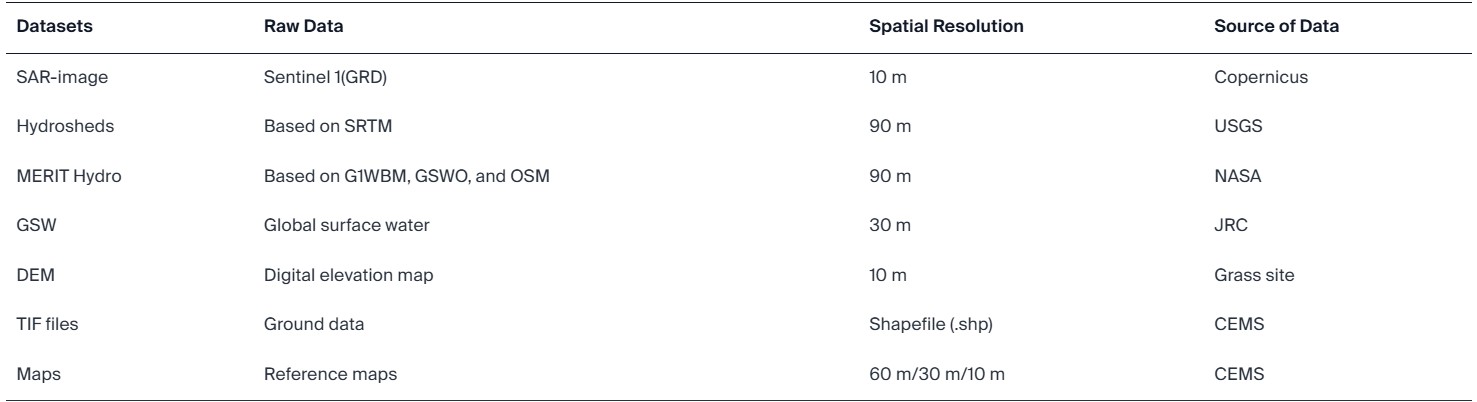
Task: Click the Spatial Resolution column header
Action: pos(947,27)
